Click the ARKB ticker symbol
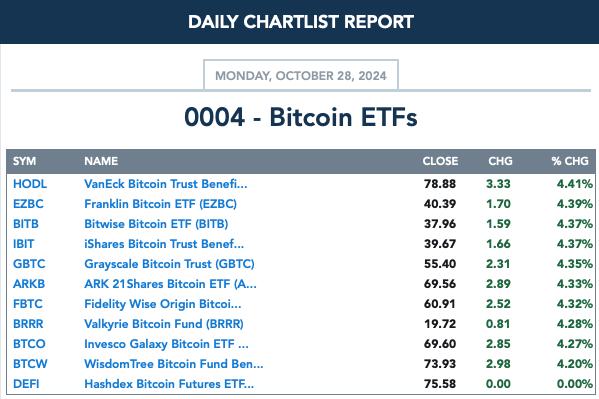 click(29, 284)
